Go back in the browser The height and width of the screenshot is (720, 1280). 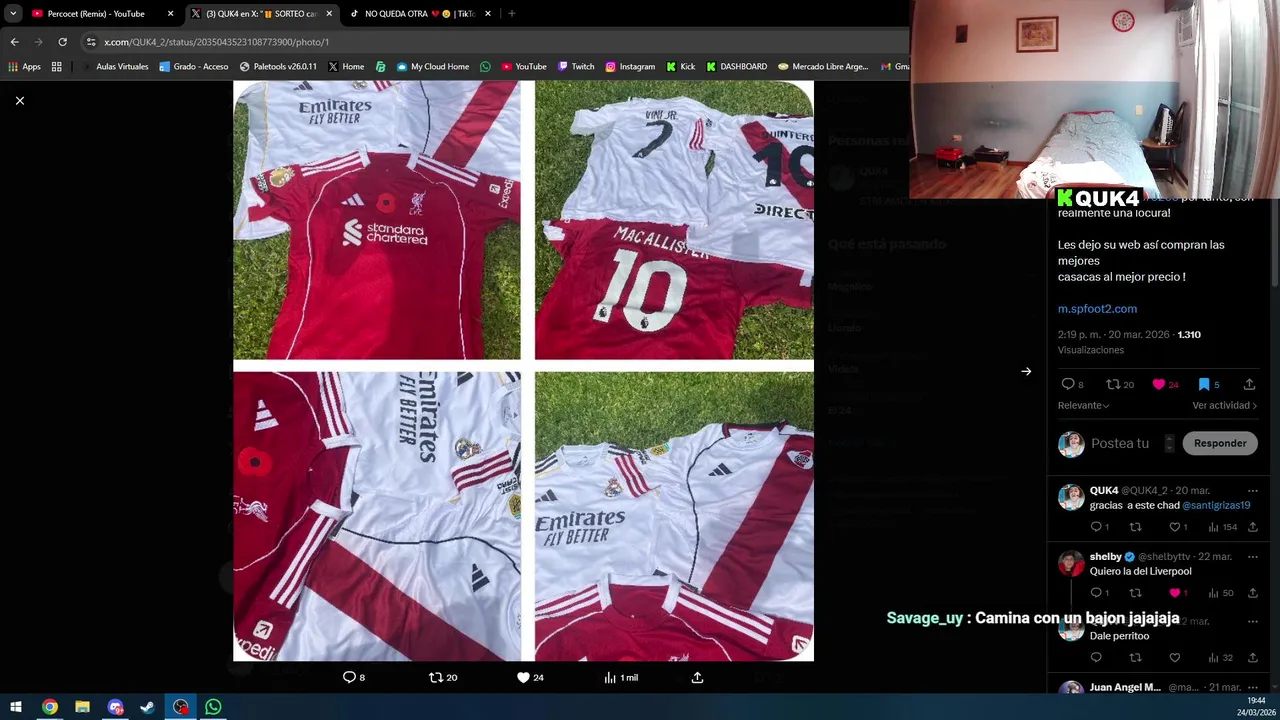14,42
